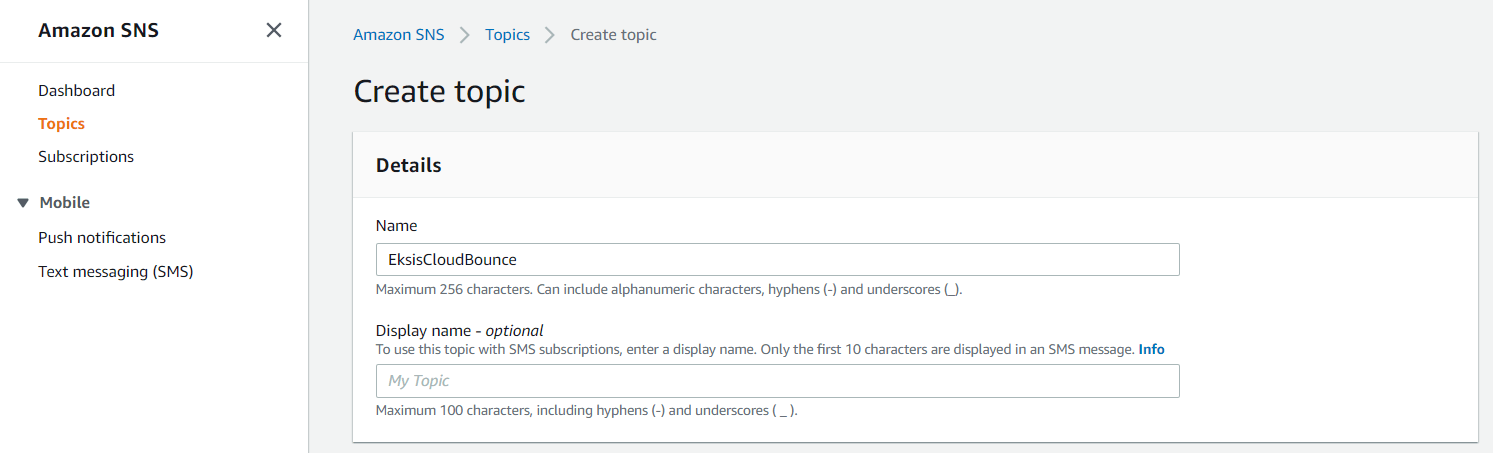Screen dimensions: 1493x453
Task: Open Text messaging (SMS) in sidebar
Action: point(115,271)
